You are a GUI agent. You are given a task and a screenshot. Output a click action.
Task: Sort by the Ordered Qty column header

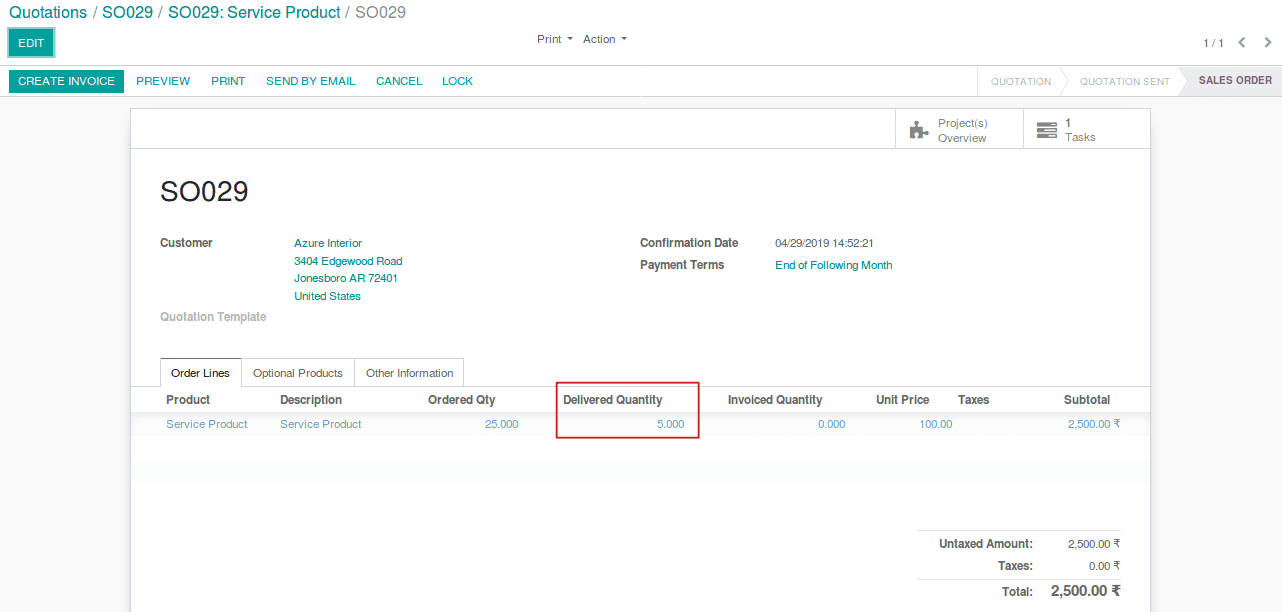tap(462, 400)
